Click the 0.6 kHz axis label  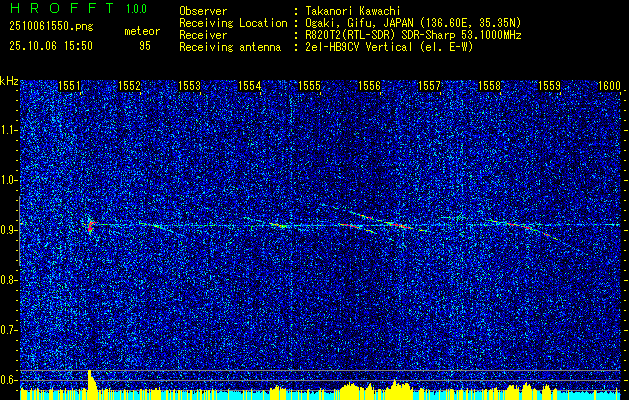point(8,380)
